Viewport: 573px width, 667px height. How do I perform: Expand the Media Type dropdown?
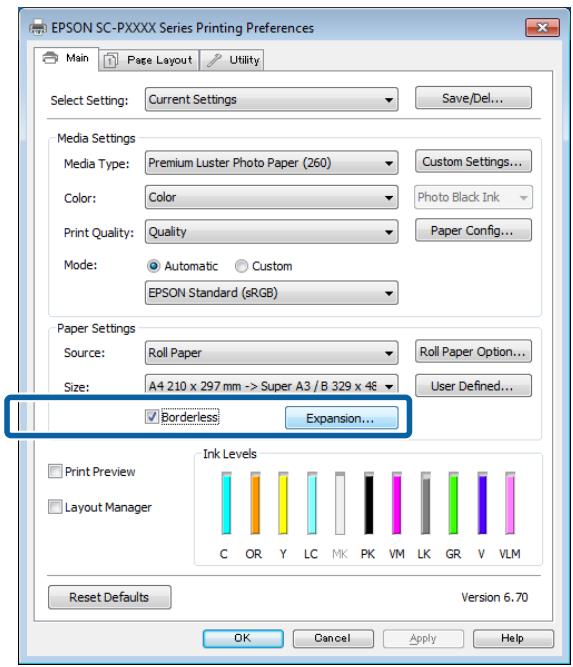271,162
